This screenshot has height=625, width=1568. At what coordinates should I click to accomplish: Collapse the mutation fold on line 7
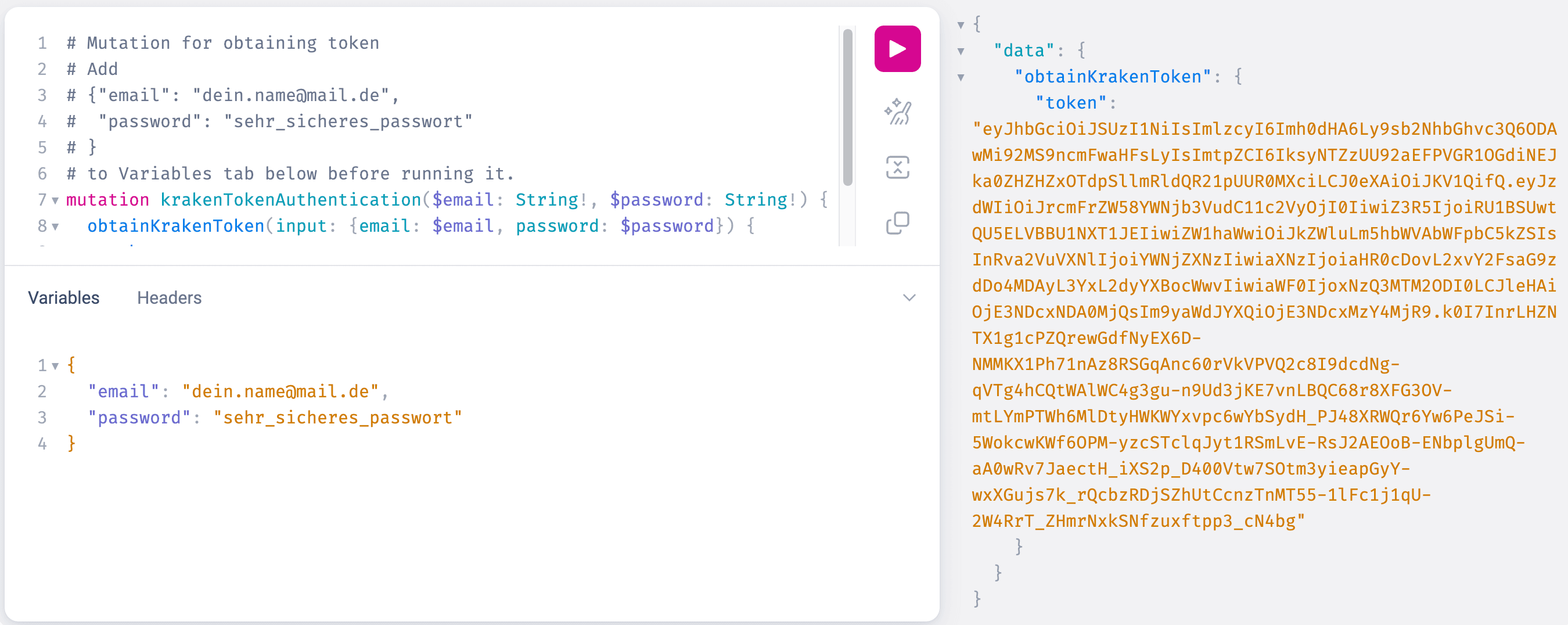pos(55,201)
